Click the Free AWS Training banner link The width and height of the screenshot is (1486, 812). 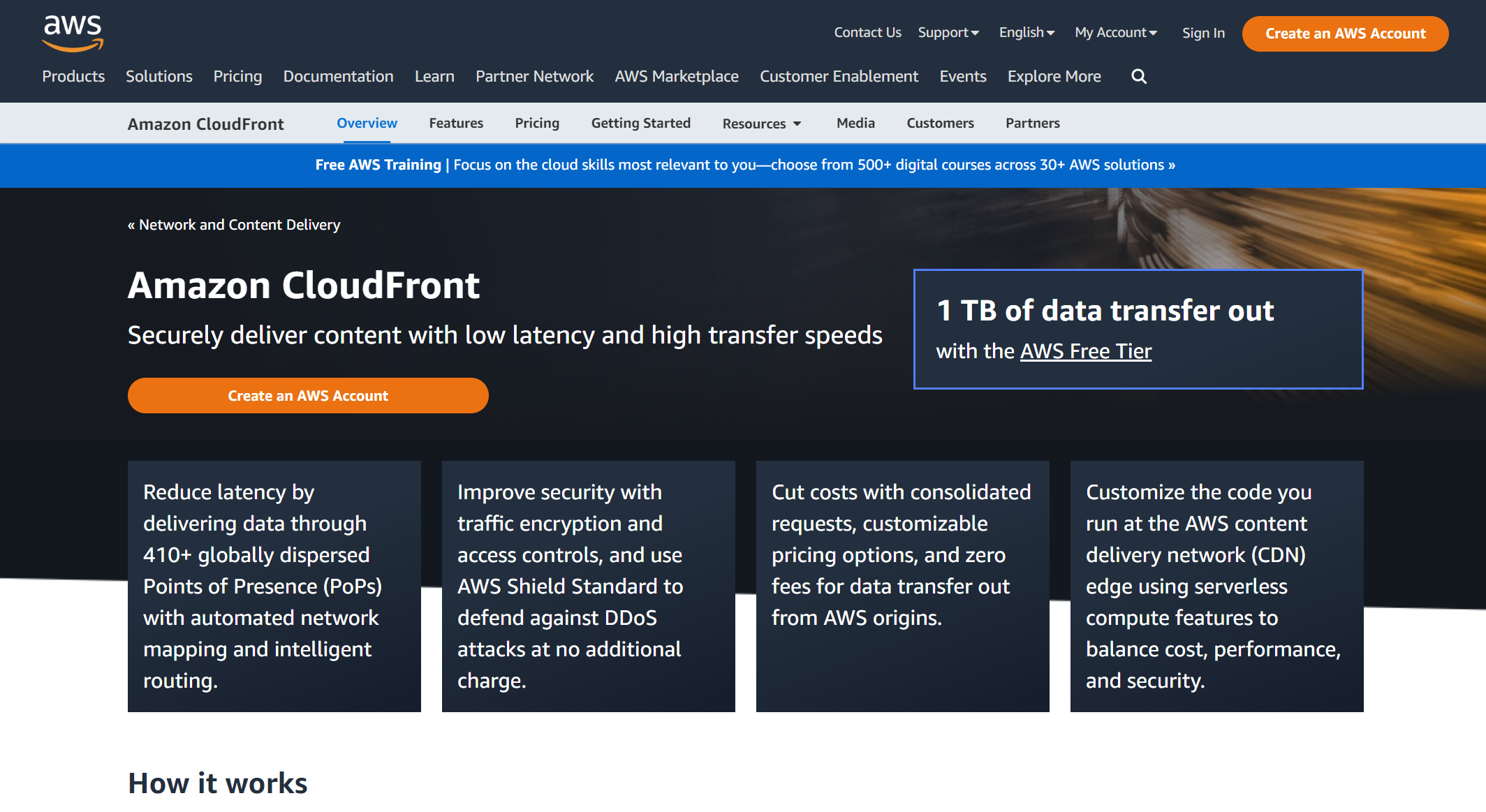click(x=745, y=165)
